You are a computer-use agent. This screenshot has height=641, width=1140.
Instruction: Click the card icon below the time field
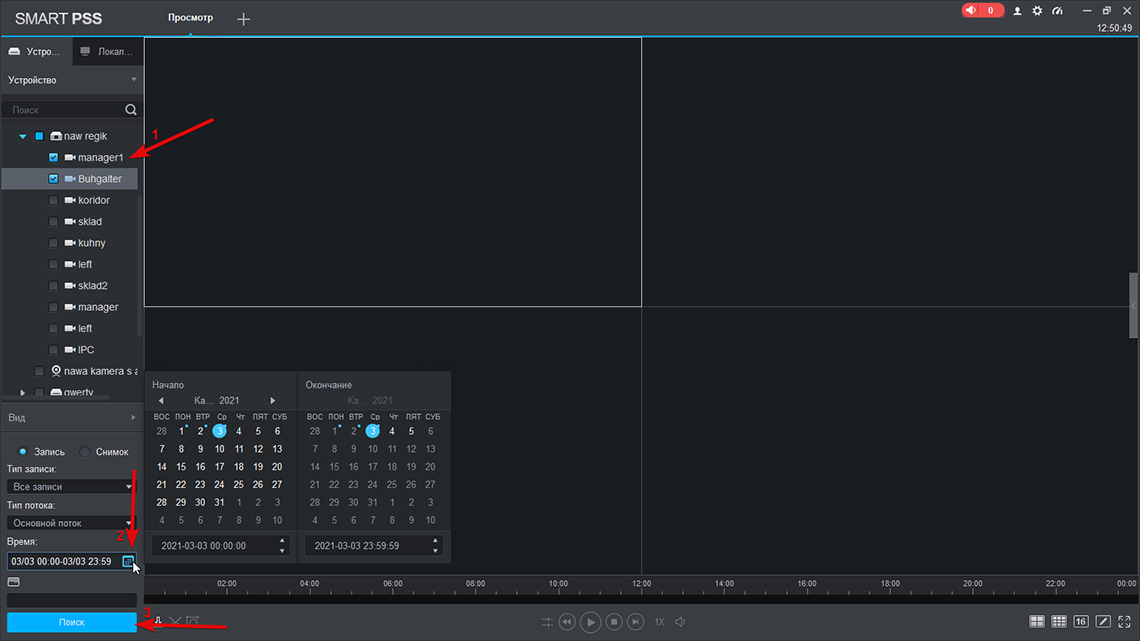tap(14, 581)
